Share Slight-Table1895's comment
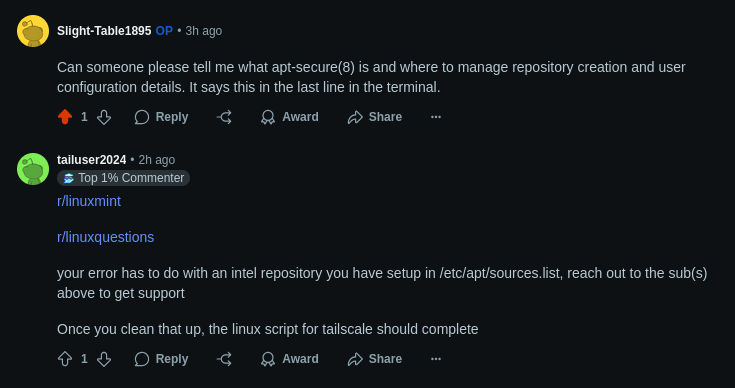Screen dimensions: 735x388 tap(375, 117)
